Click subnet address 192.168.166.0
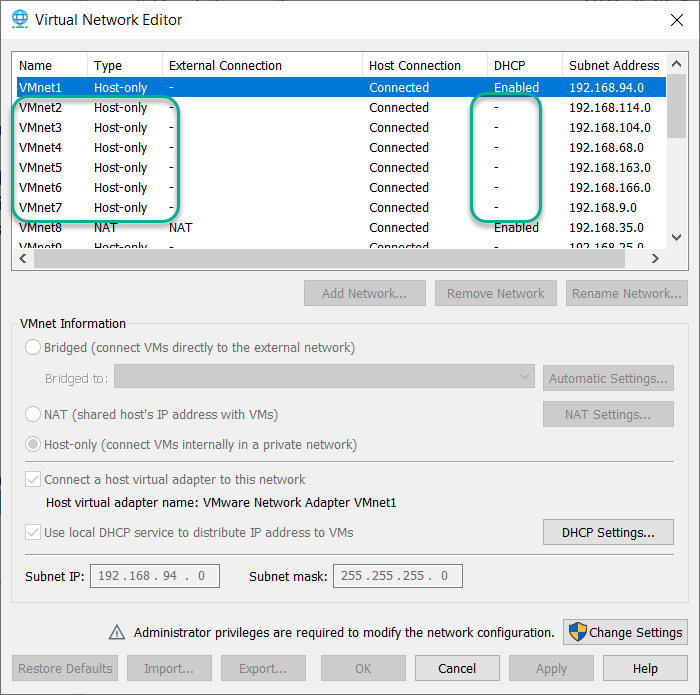 click(610, 188)
